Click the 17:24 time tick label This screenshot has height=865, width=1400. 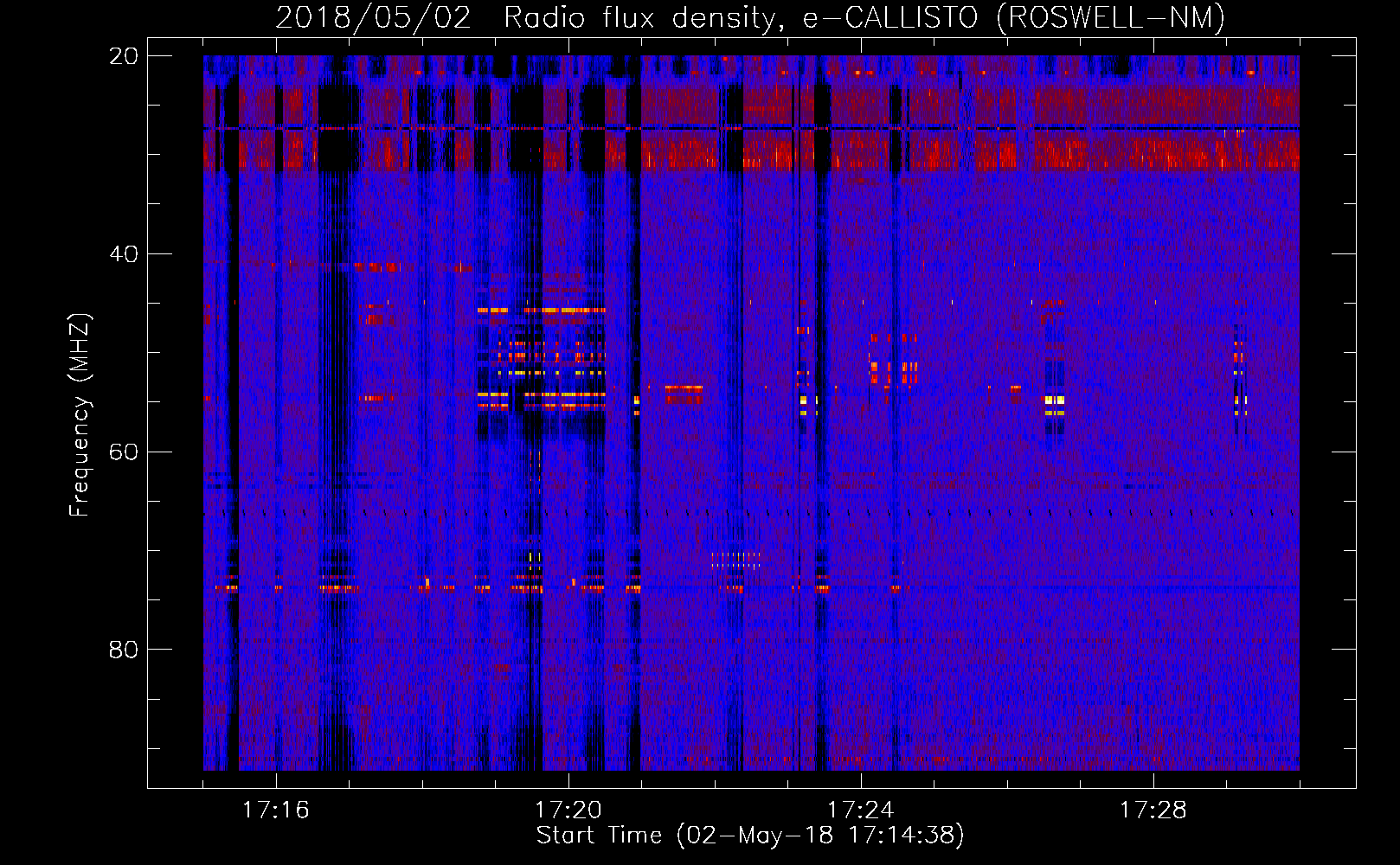[x=861, y=811]
